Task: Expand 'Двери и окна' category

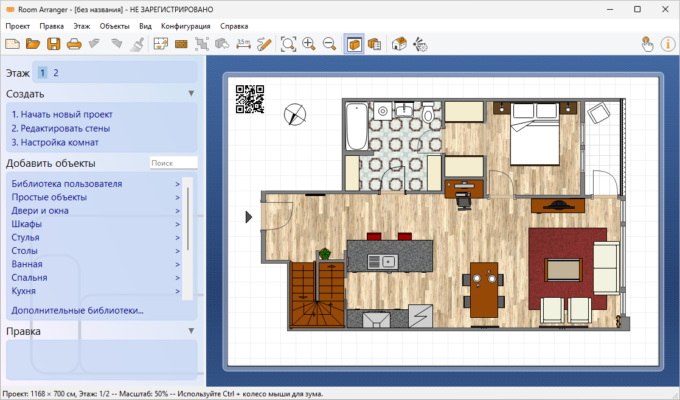Action: pyautogui.click(x=95, y=211)
